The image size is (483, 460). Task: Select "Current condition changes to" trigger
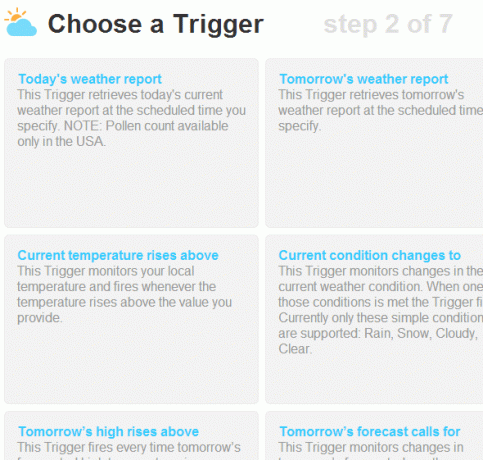[370, 255]
